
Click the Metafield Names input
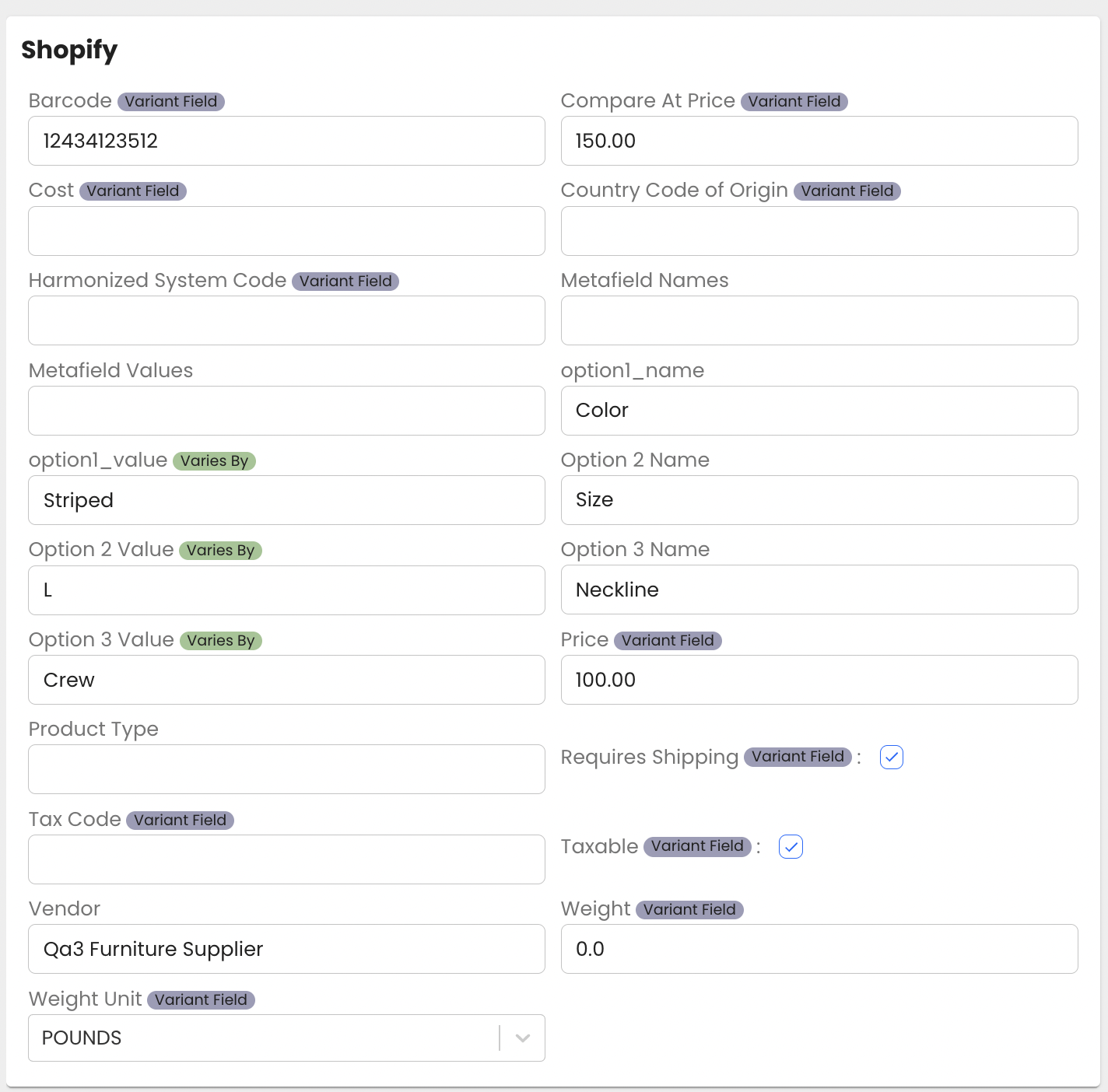tap(819, 320)
